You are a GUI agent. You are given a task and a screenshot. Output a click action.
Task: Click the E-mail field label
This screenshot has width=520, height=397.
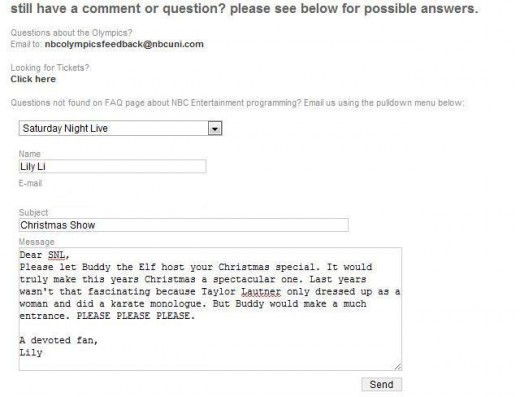[x=30, y=183]
